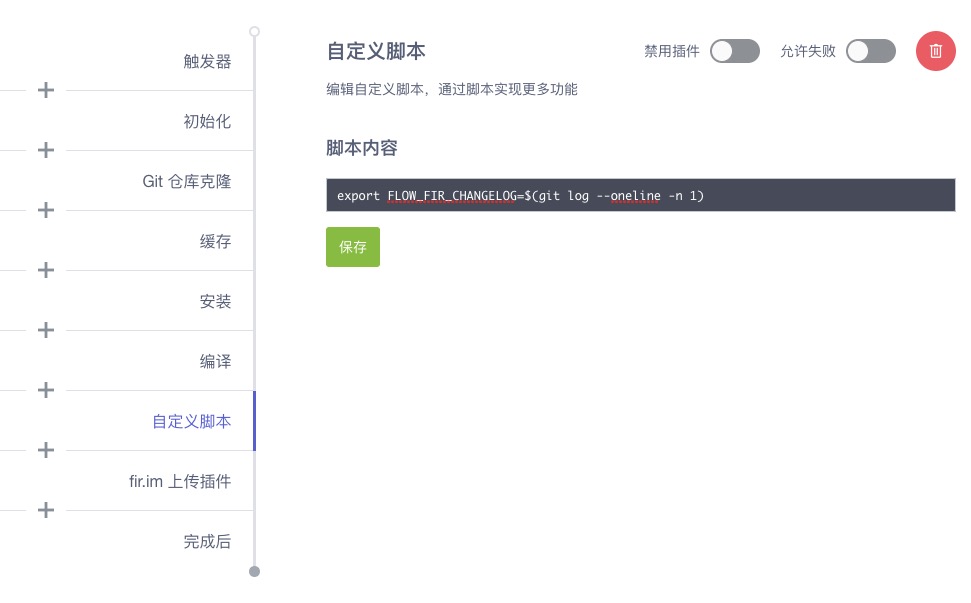The image size is (971, 603).
Task: Click plus icon between Git 仓库克隆 and 缓存
Action: click(45, 210)
